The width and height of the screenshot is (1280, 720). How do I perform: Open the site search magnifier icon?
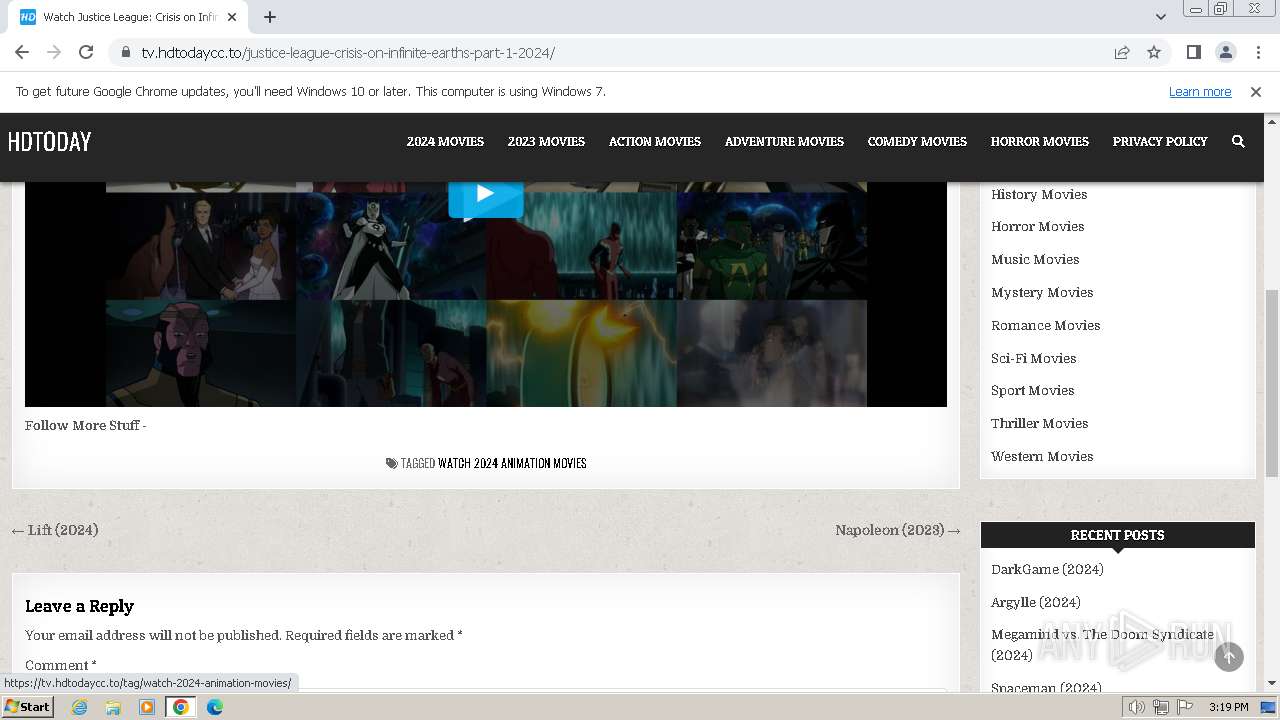click(1238, 142)
